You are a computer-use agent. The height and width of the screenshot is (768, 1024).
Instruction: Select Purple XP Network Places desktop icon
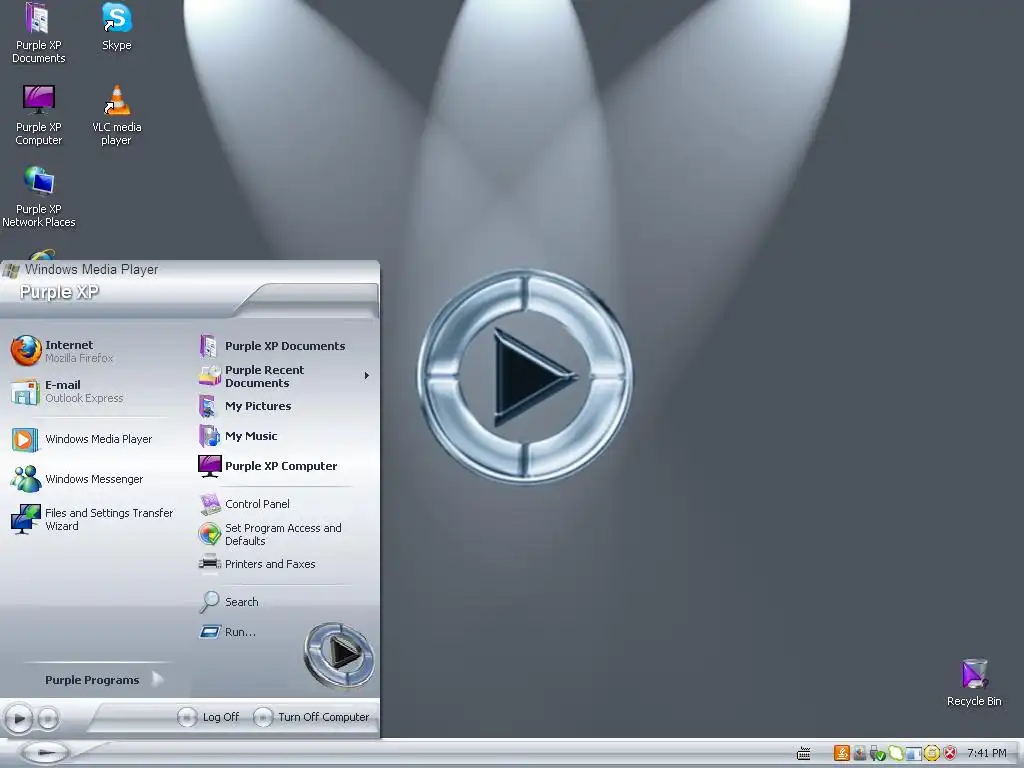coord(39,197)
